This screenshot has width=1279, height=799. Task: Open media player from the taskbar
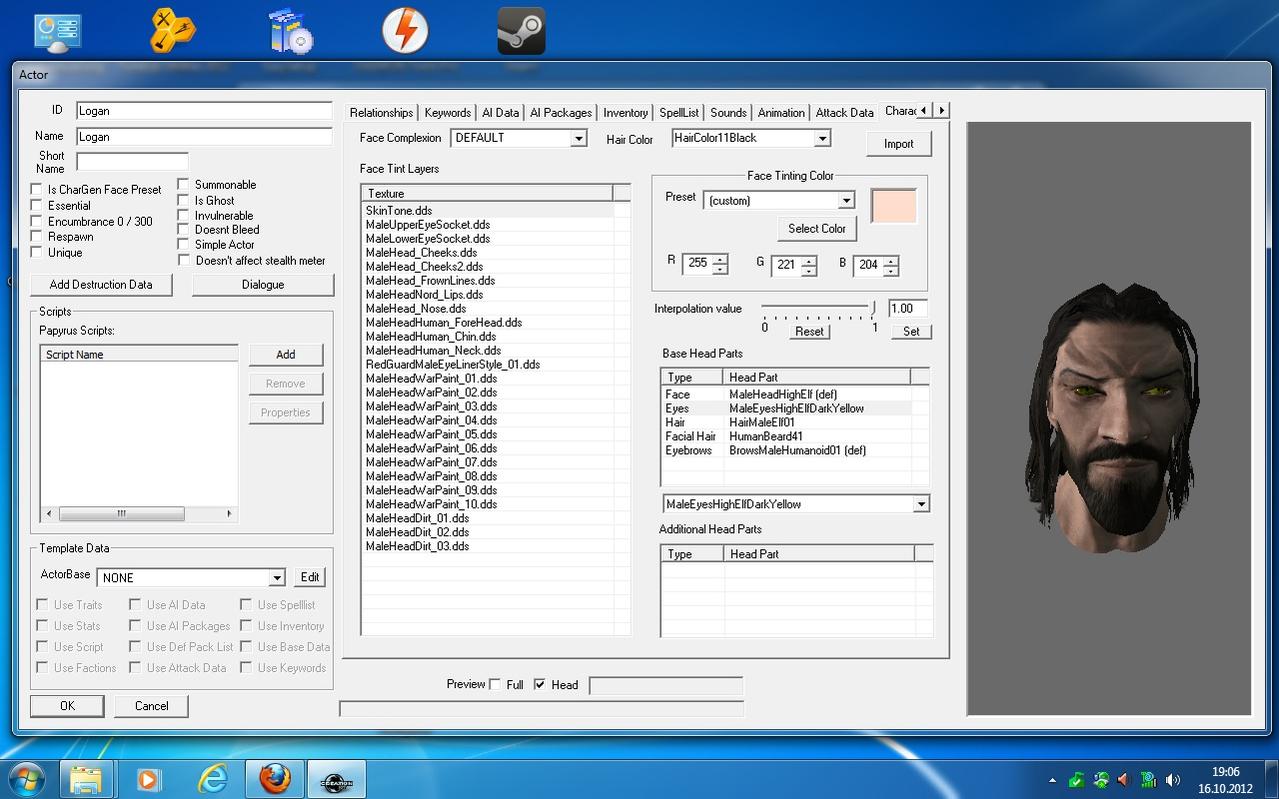click(148, 778)
